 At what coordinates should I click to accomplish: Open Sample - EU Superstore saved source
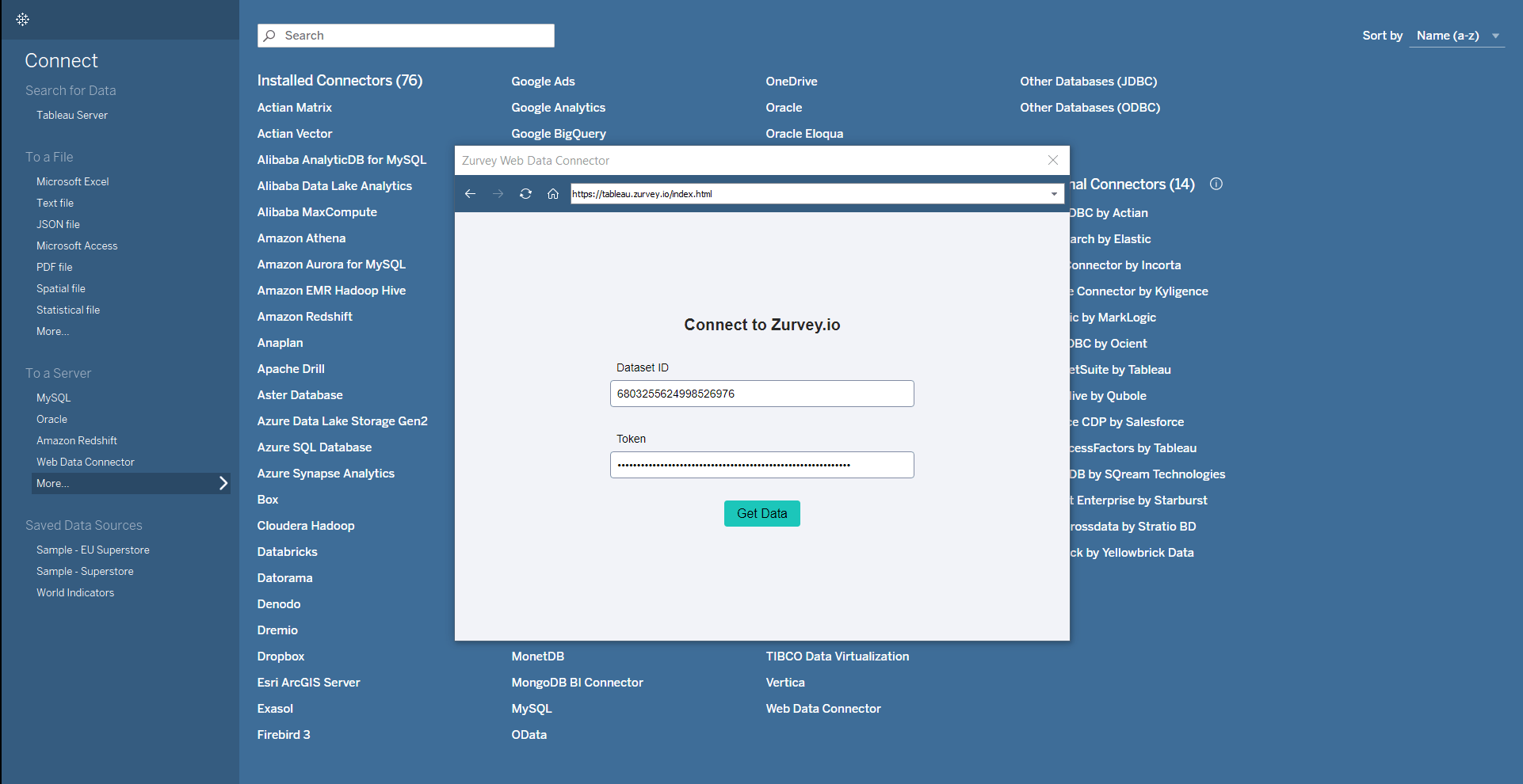click(93, 550)
